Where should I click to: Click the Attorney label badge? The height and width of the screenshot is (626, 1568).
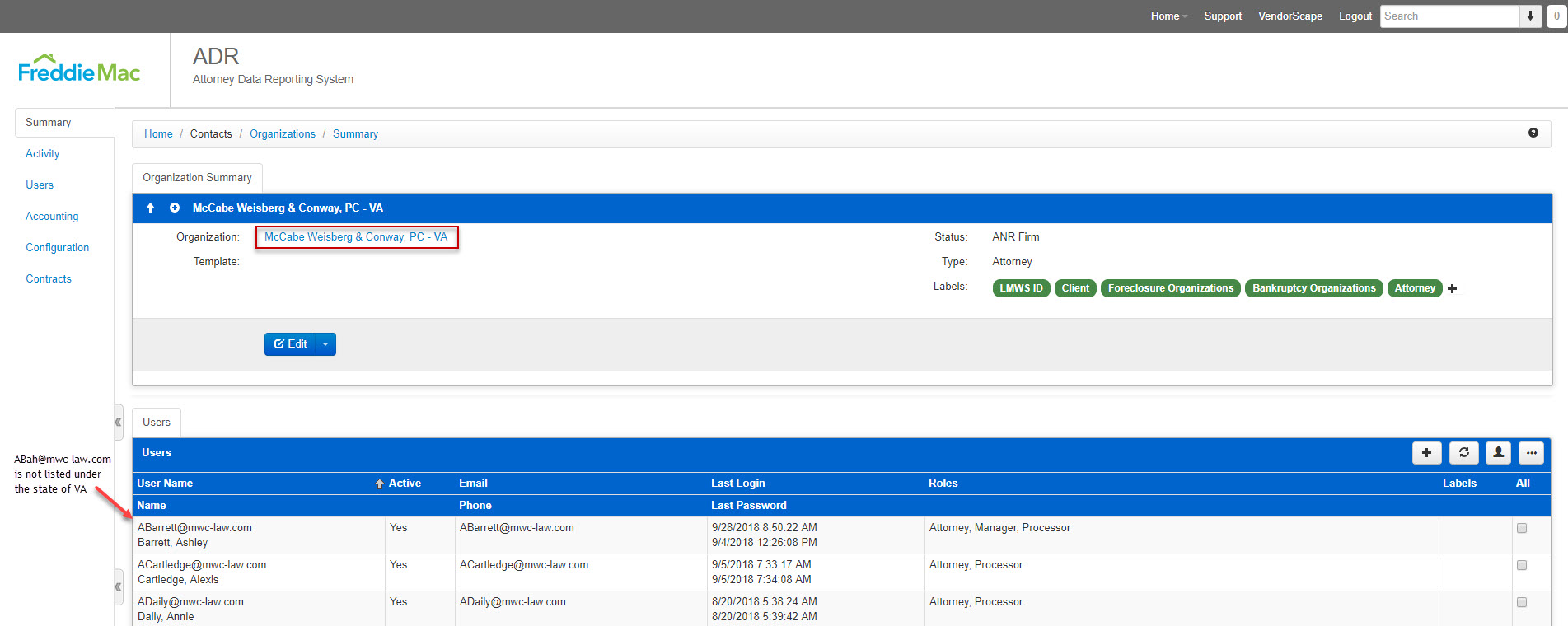(x=1415, y=288)
